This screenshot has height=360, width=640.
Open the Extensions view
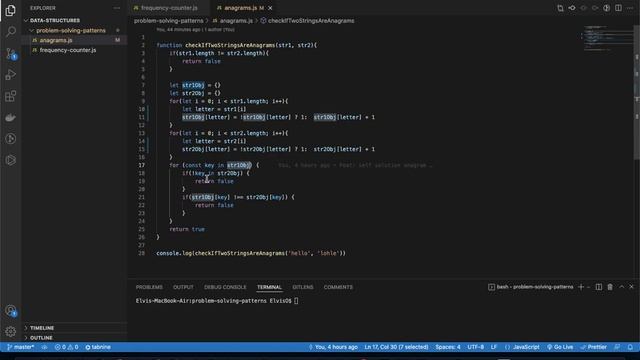coord(11,96)
